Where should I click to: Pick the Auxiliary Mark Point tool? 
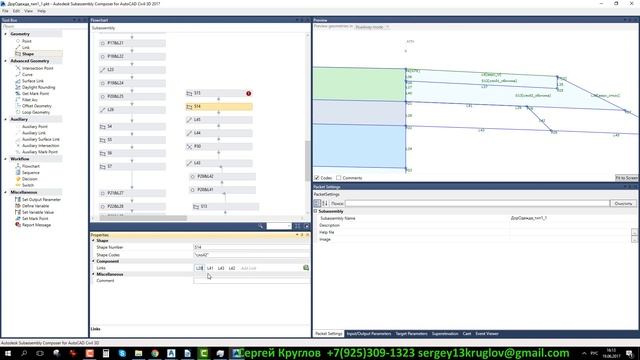(40, 152)
